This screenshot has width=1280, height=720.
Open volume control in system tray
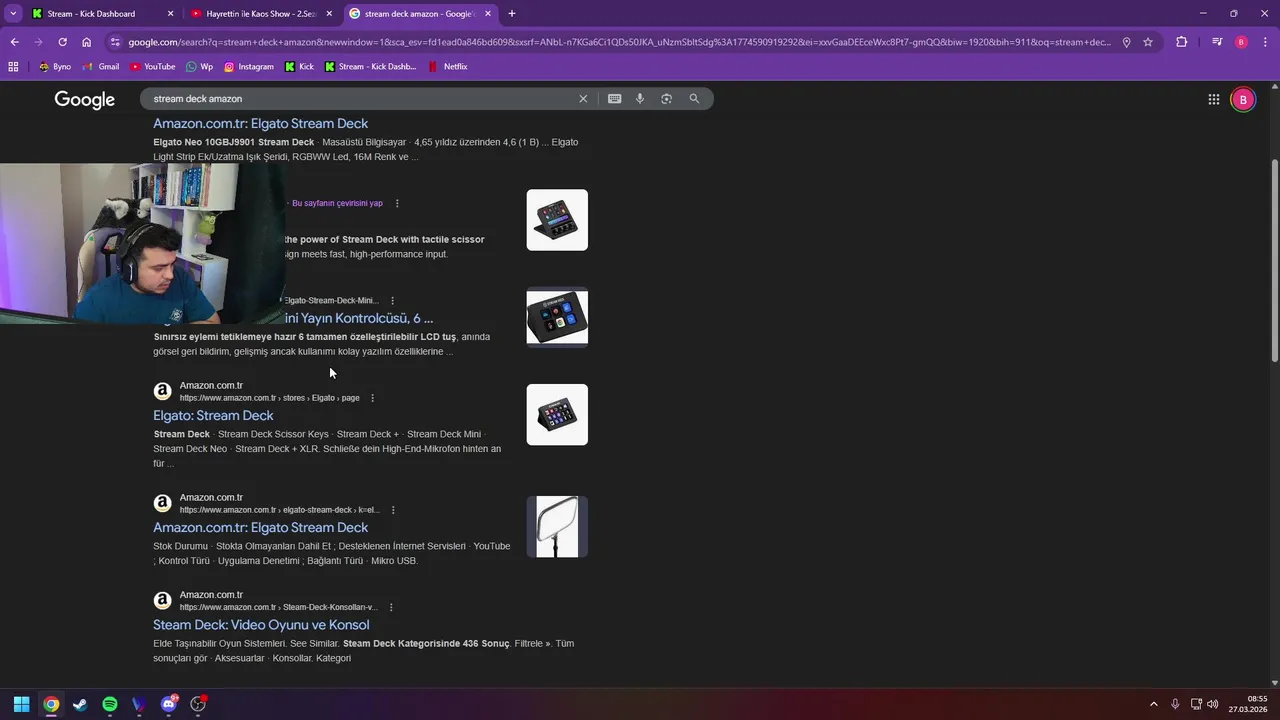tap(1213, 704)
